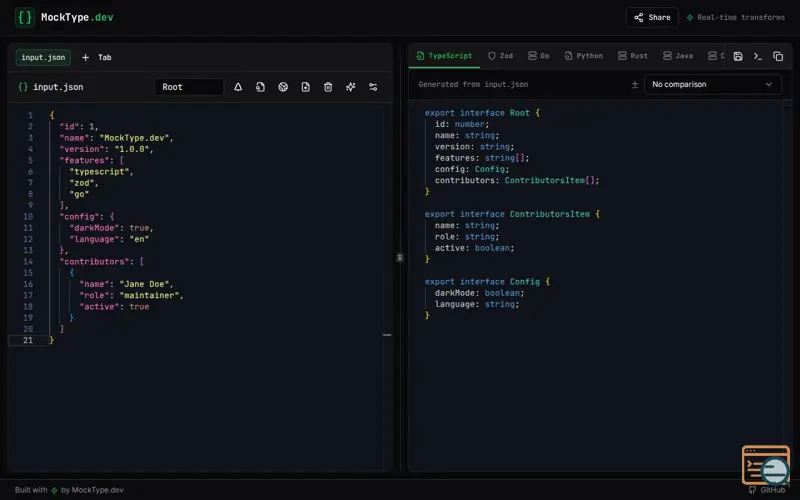Click line number 21 in the gutter
Screen dimensions: 800x500
28,340
